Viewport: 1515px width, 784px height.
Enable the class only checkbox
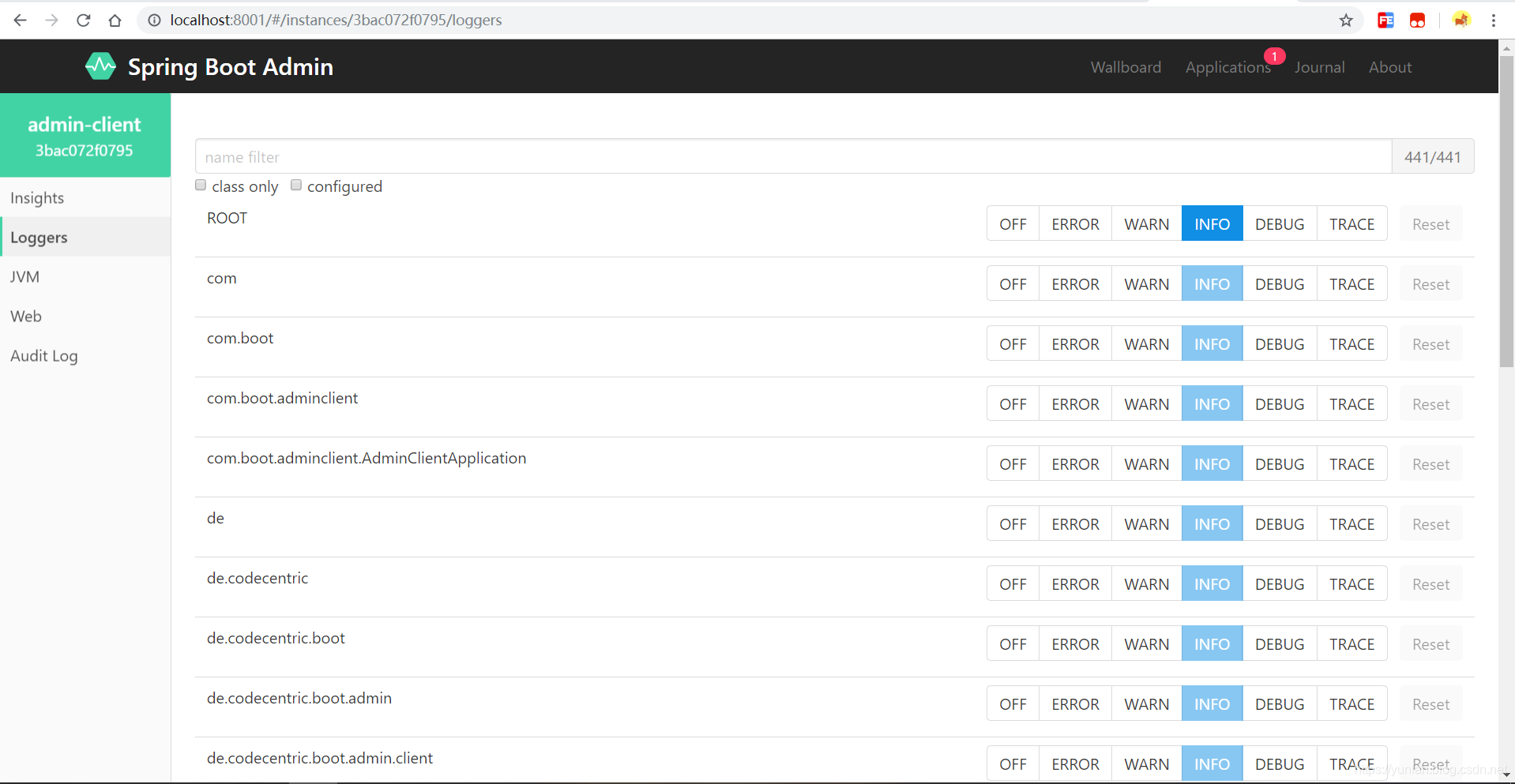[201, 185]
